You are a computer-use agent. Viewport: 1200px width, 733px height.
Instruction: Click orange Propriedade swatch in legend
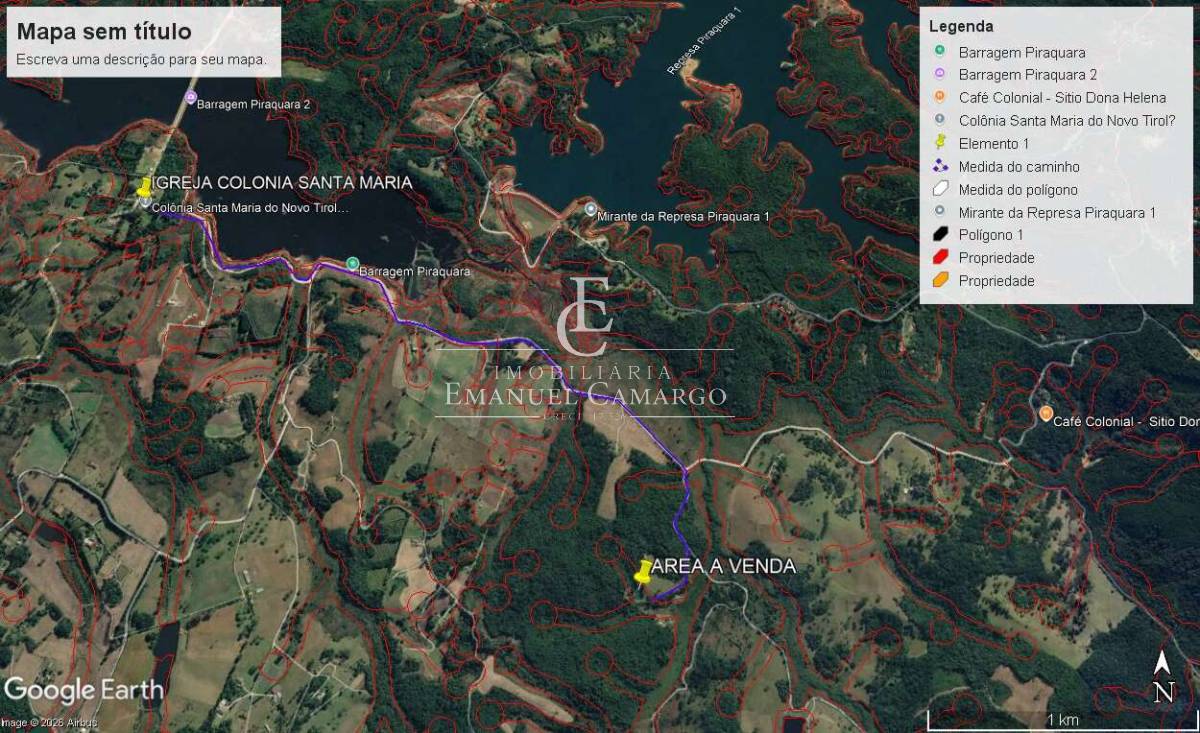[940, 281]
